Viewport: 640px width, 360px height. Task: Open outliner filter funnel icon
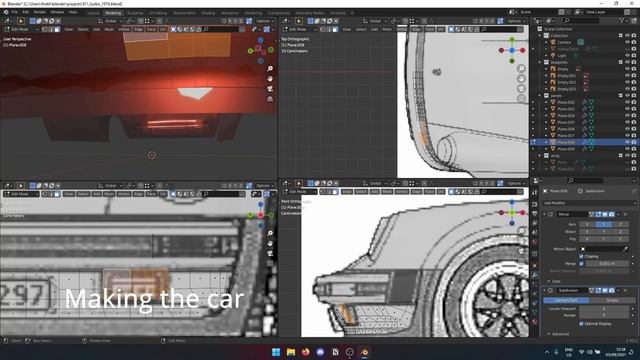(x=622, y=20)
